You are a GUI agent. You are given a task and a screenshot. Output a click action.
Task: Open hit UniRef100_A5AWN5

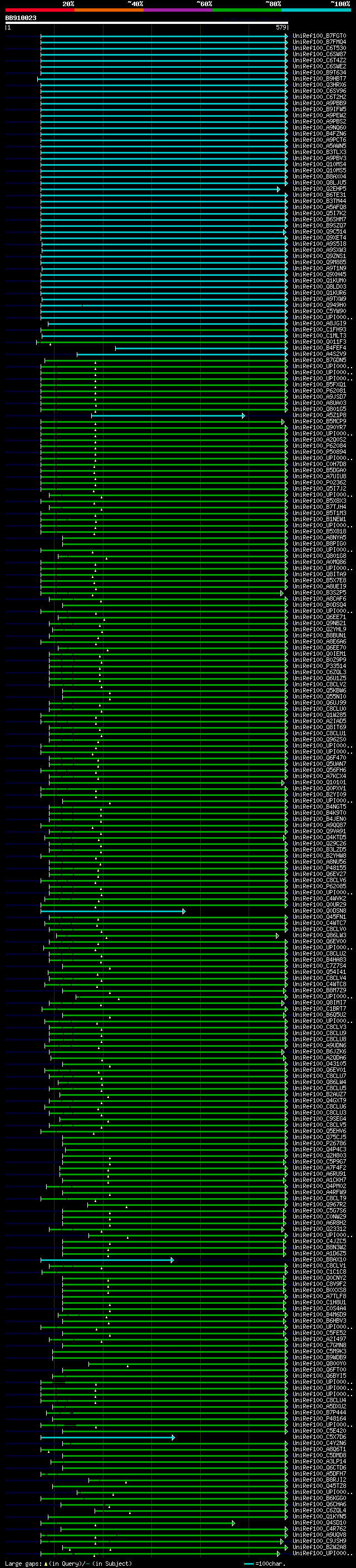(x=319, y=146)
